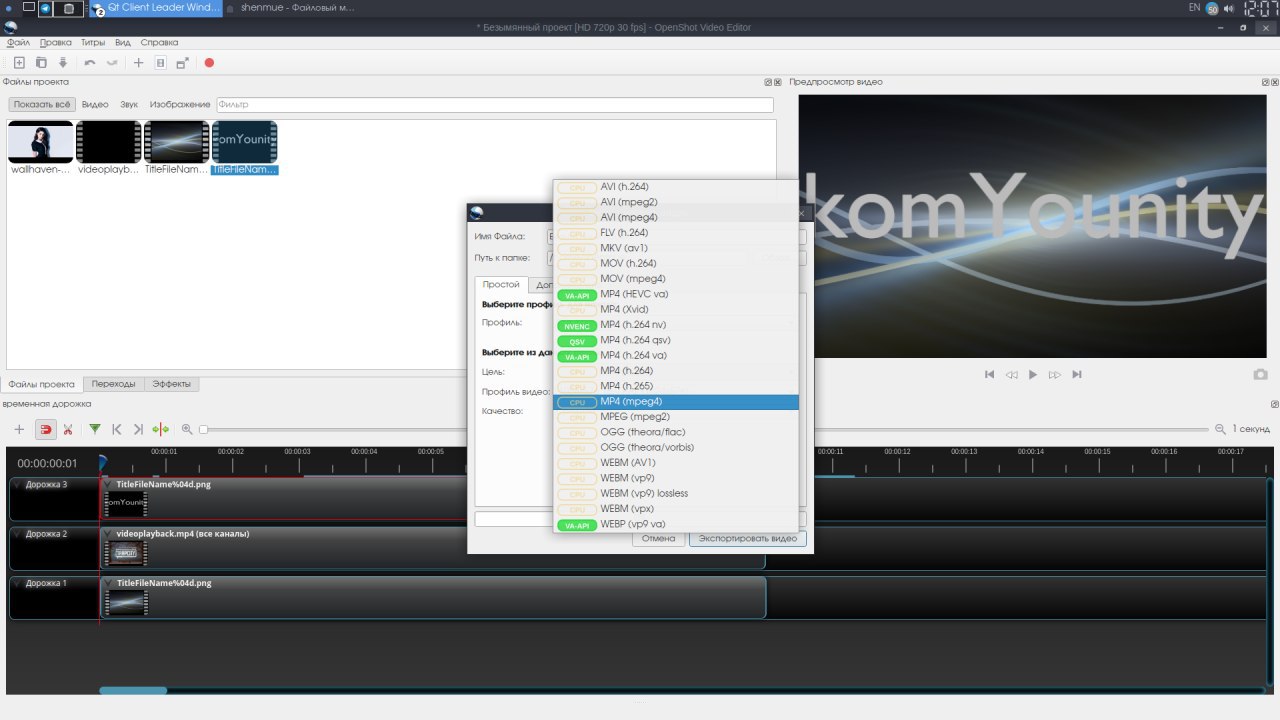The height and width of the screenshot is (720, 1280).
Task: Filter project files by Звук
Action: [129, 104]
